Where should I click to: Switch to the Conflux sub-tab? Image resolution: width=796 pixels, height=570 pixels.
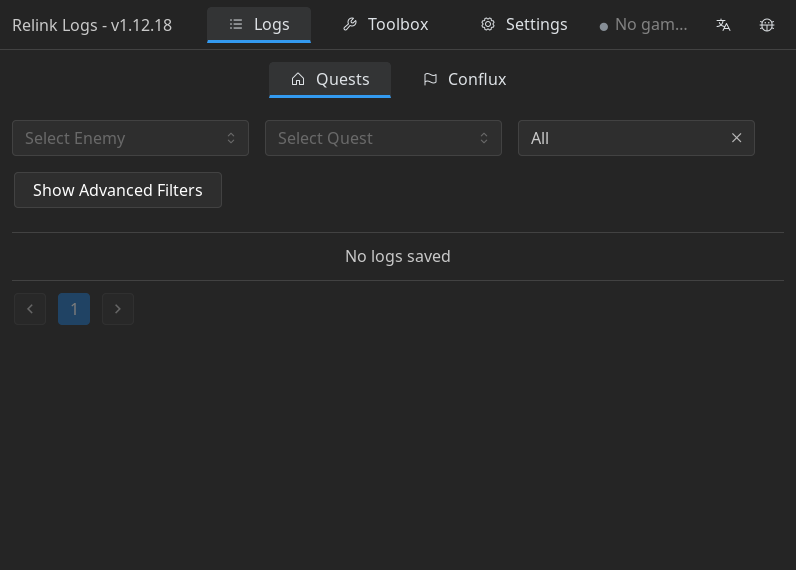point(465,80)
